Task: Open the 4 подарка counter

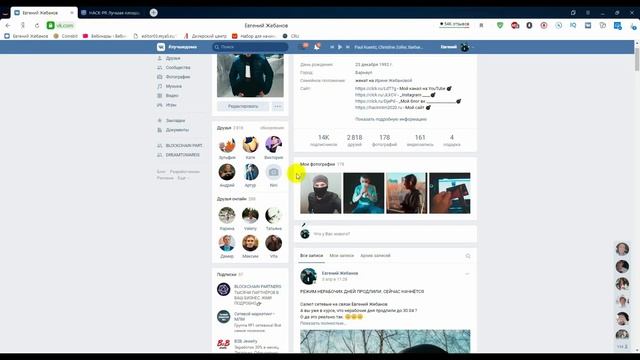Action: pyautogui.click(x=452, y=140)
